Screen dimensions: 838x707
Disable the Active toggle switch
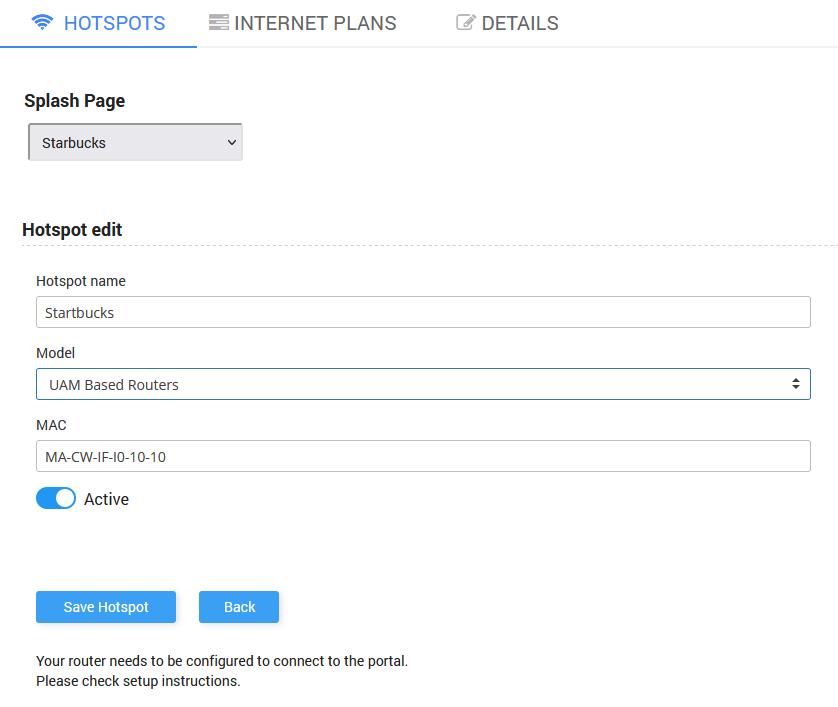click(56, 498)
